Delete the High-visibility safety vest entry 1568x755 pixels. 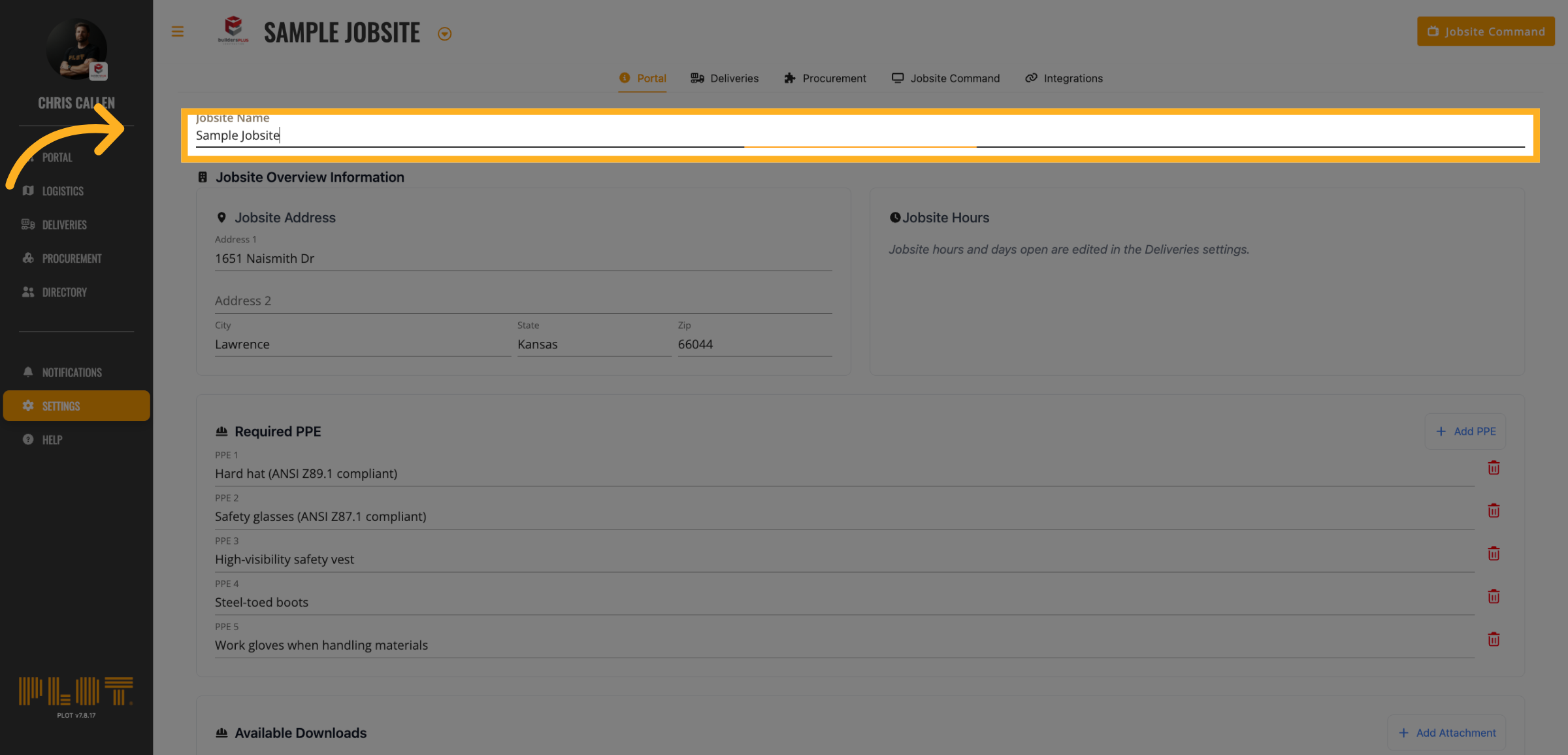coord(1493,554)
